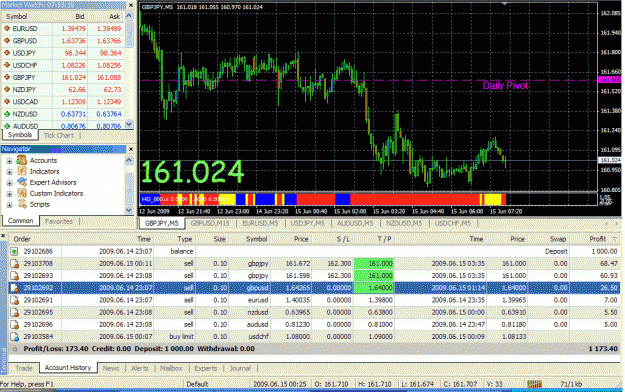The width and height of the screenshot is (625, 392).
Task: Open the USDJPY,M5 chart tab
Action: (307, 223)
